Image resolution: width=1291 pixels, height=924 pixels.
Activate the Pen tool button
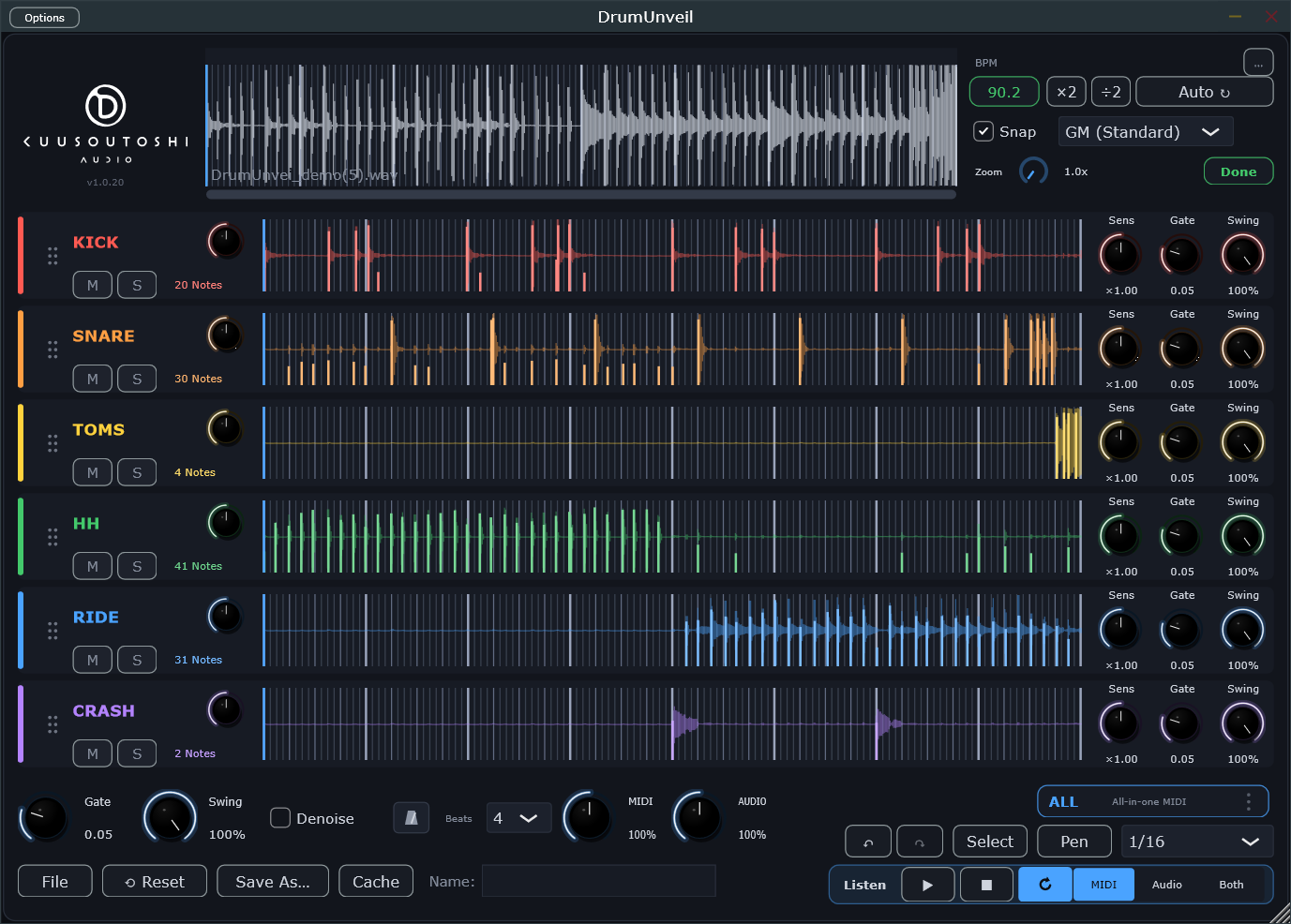[x=1074, y=842]
